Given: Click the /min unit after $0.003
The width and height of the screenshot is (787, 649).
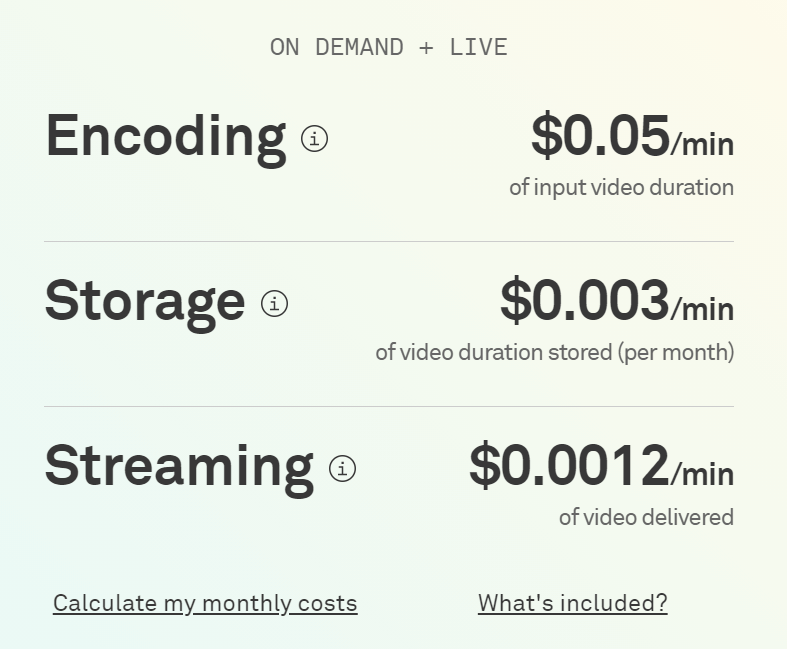Looking at the screenshot, I should coord(703,309).
